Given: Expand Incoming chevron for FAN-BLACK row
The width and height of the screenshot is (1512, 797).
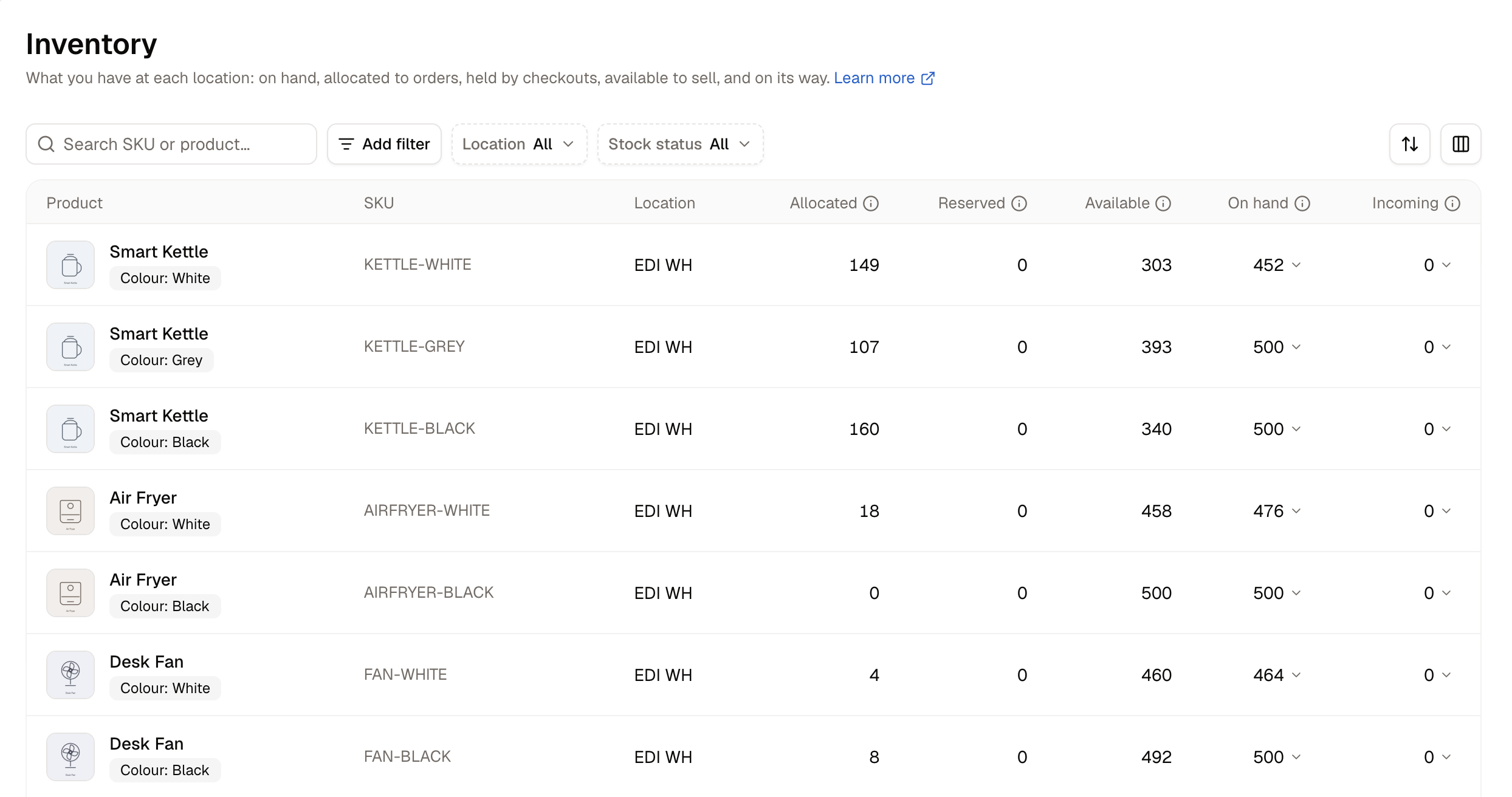Looking at the screenshot, I should [x=1446, y=757].
